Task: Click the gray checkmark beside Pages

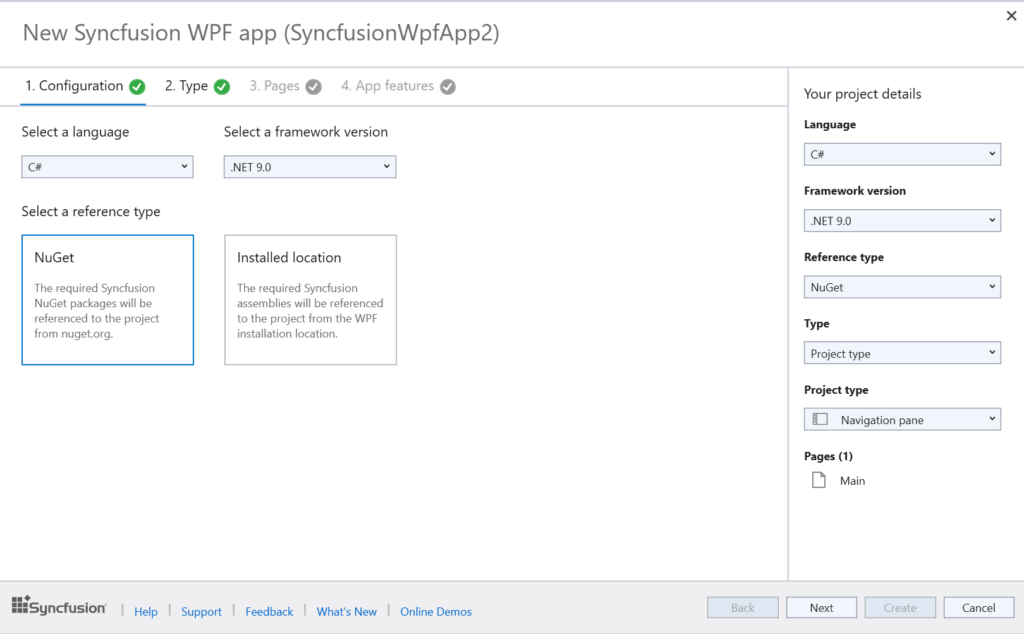Action: pyautogui.click(x=312, y=87)
